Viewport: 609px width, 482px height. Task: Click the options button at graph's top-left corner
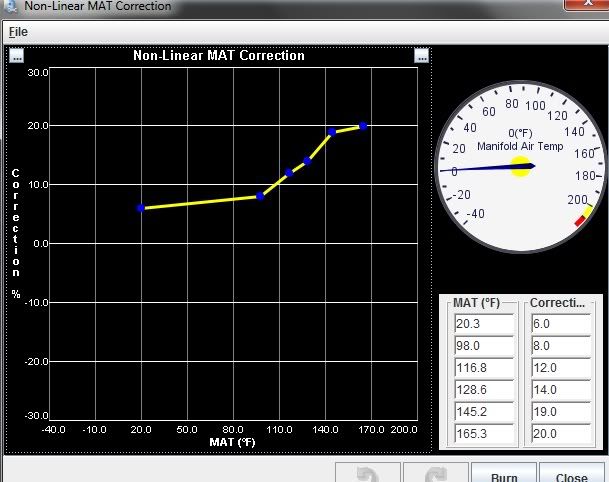[x=16, y=56]
